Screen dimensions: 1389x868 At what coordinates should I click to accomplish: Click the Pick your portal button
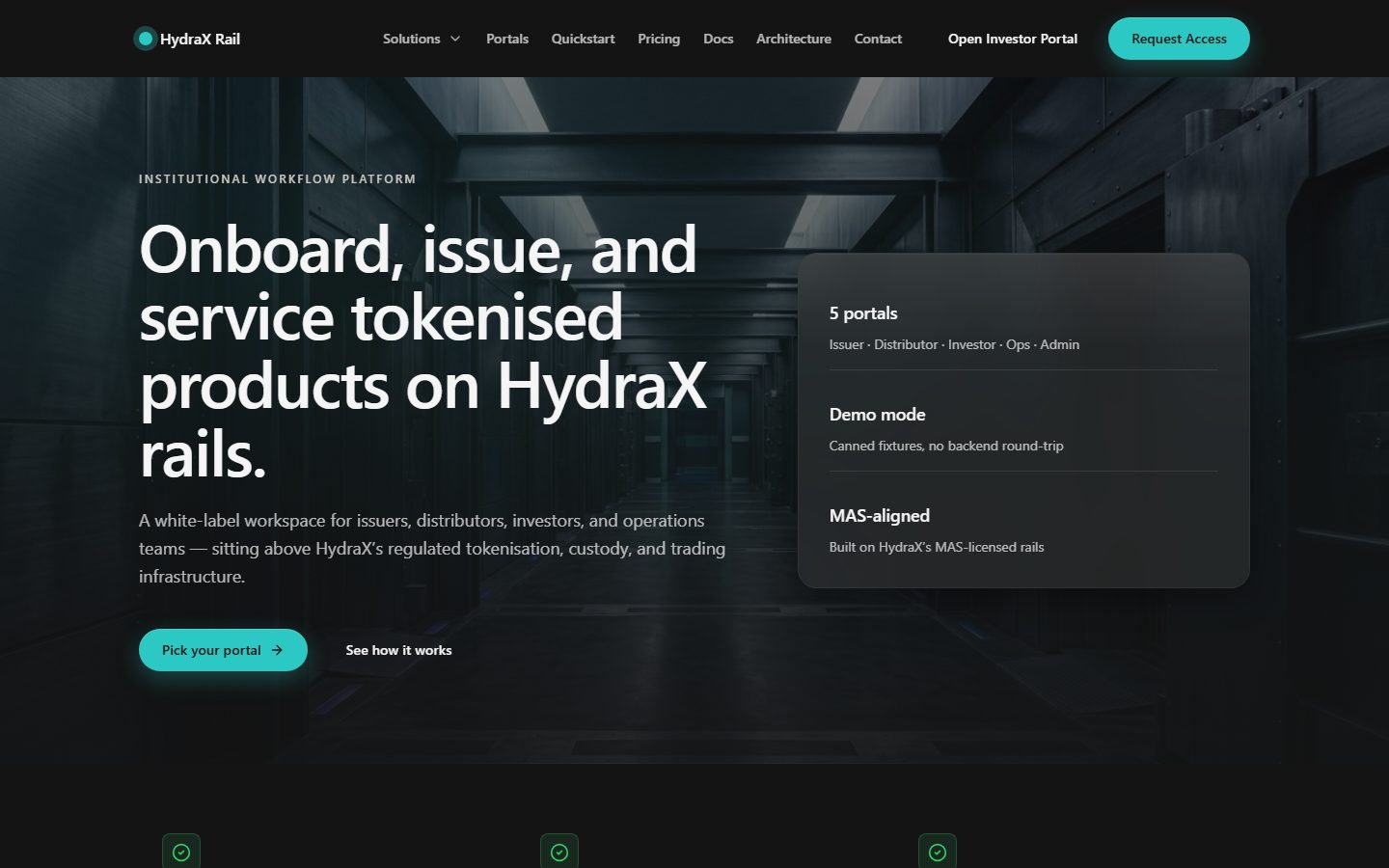(x=223, y=650)
